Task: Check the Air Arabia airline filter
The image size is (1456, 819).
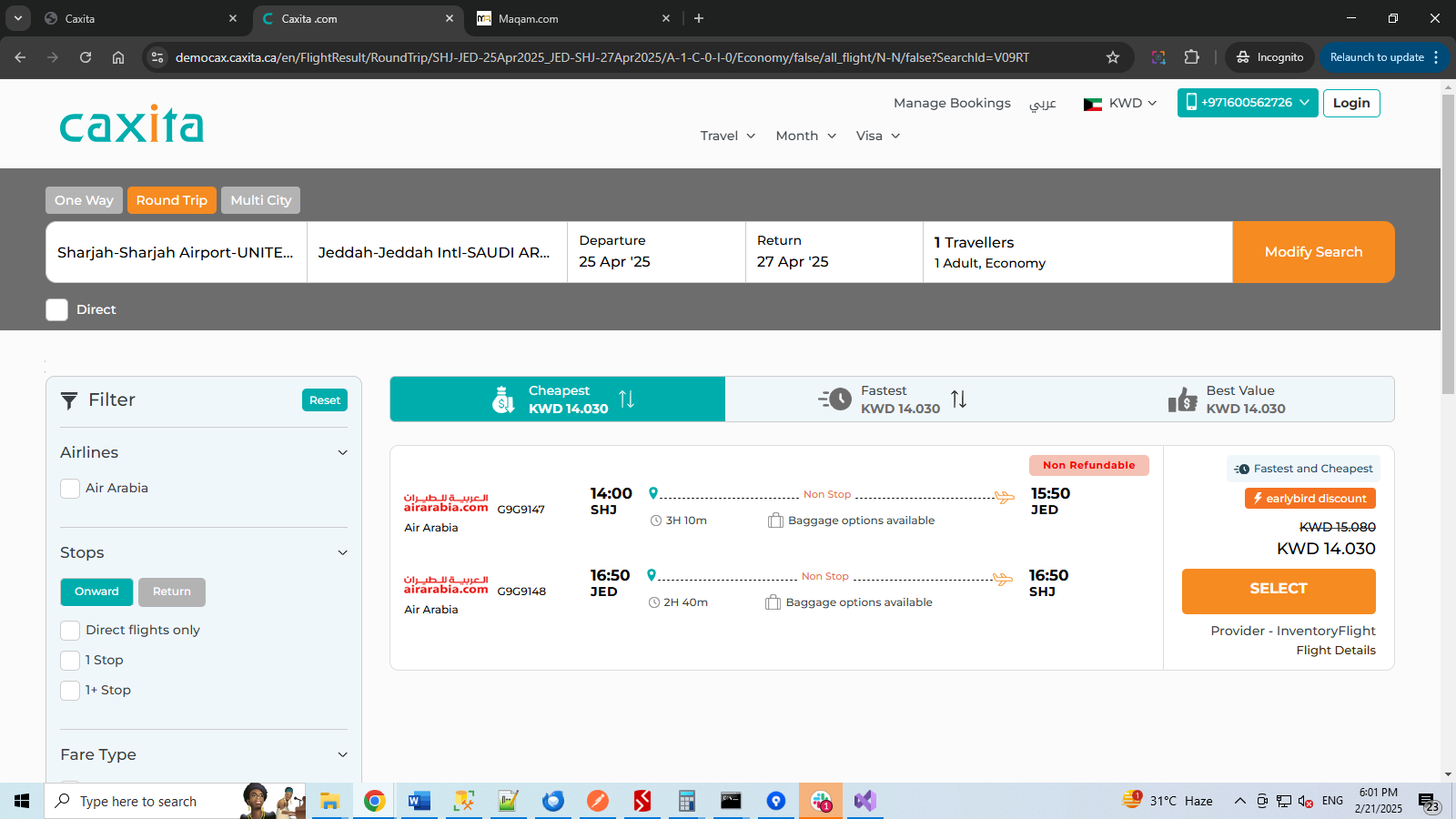Action: tap(70, 489)
